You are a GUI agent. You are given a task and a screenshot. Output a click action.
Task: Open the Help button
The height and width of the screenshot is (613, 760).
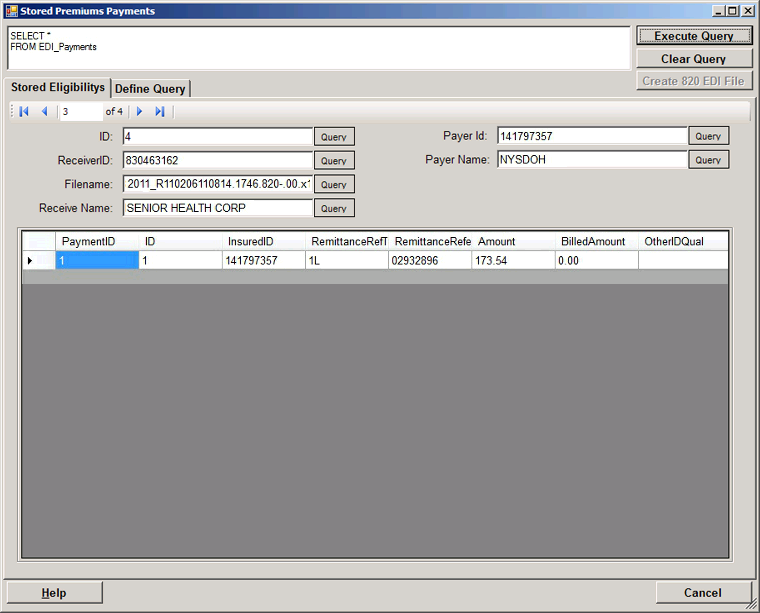click(x=54, y=593)
